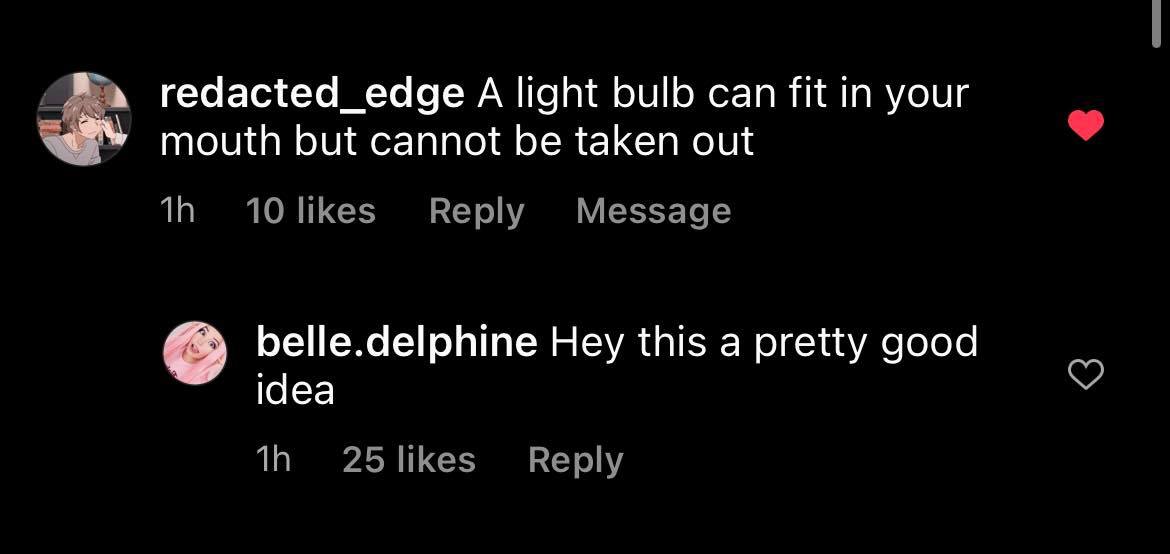Like belle.delphine's reply with the heart outline
Screen dimensions: 1170x554
coord(1086,374)
